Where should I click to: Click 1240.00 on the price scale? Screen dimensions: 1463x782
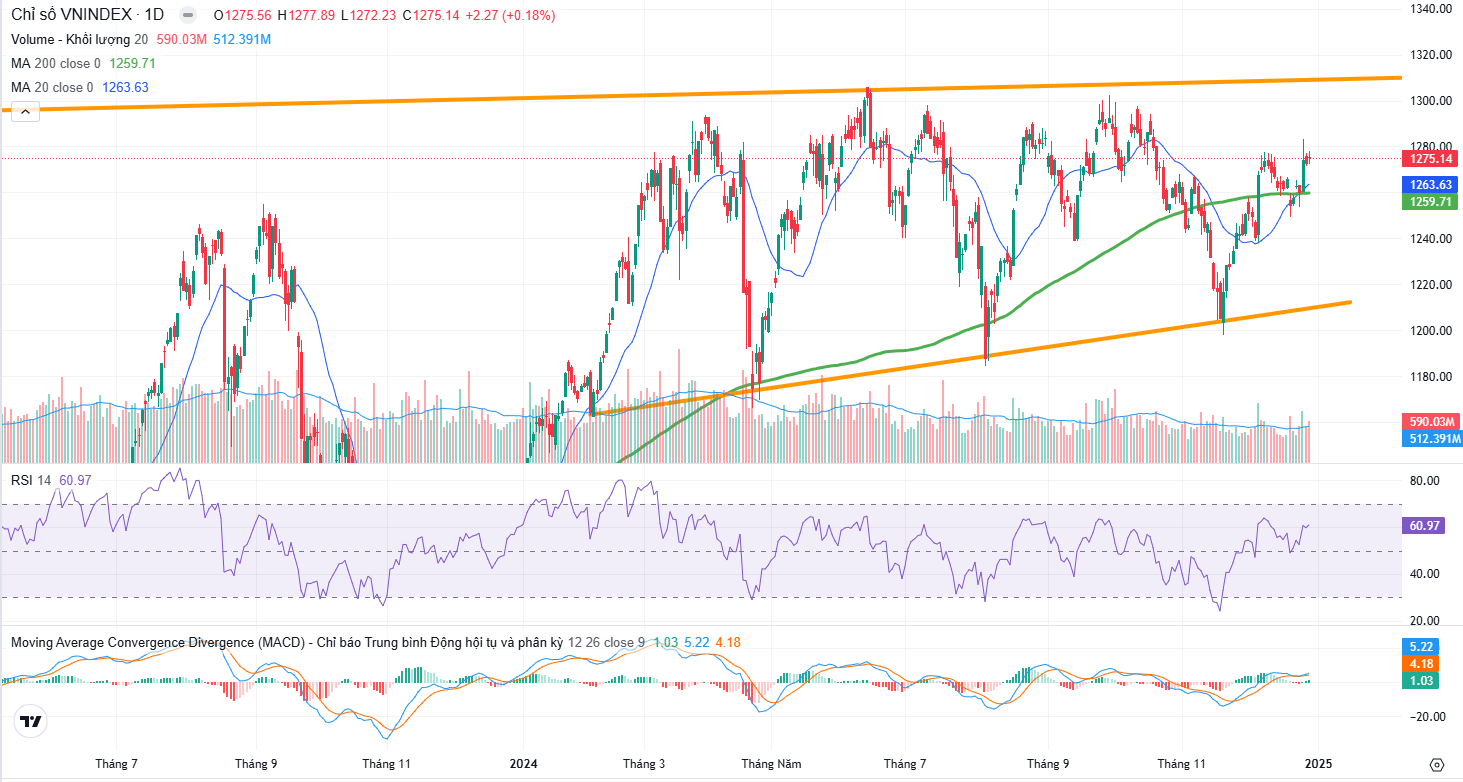1431,239
